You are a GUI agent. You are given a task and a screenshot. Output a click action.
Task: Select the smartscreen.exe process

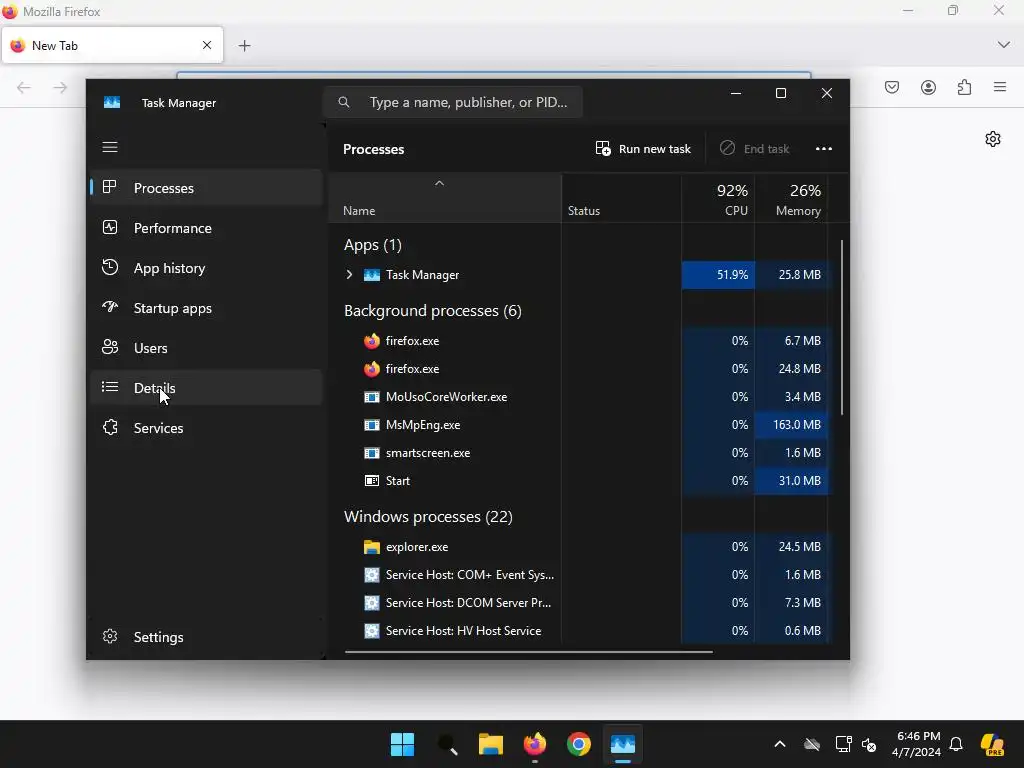click(579, 453)
